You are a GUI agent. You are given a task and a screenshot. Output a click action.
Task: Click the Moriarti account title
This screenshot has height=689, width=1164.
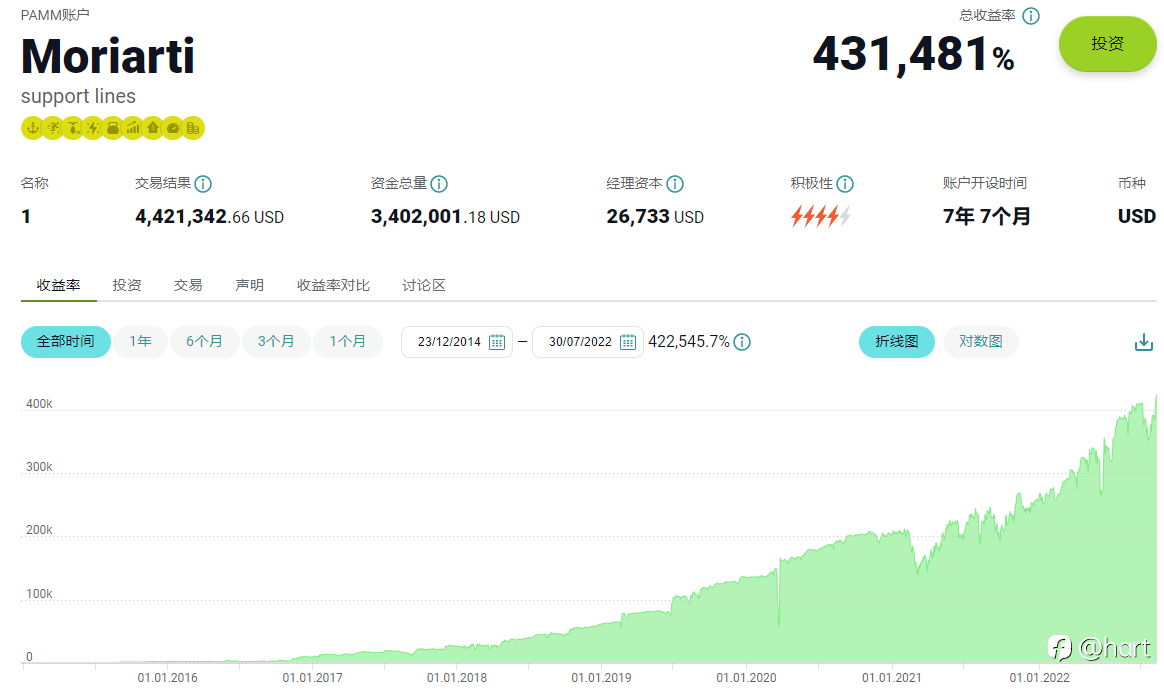point(108,56)
